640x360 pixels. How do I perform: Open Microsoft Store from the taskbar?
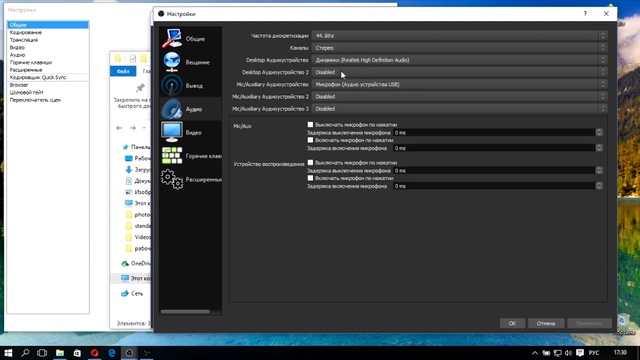77,353
